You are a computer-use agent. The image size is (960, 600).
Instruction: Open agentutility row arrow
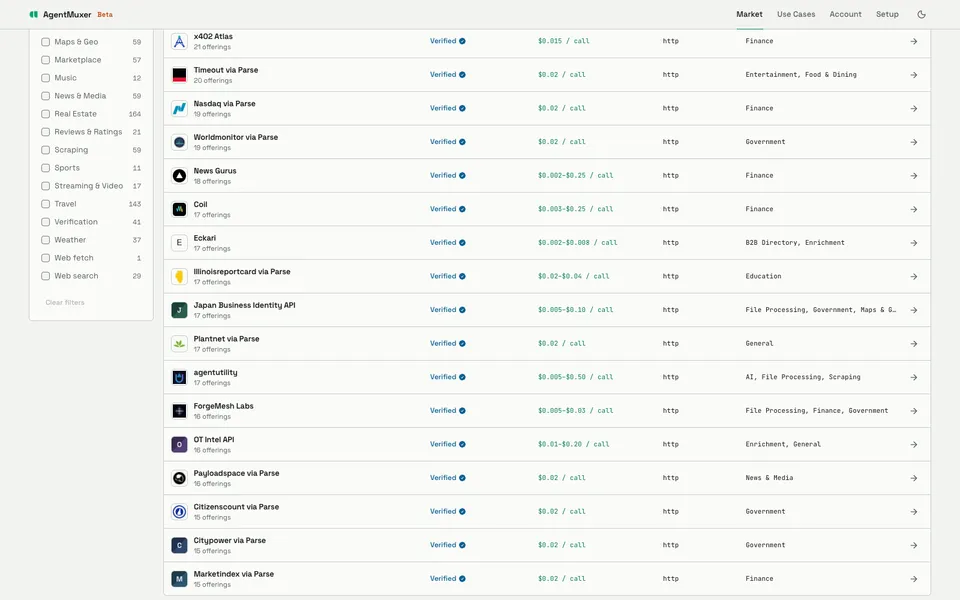[x=913, y=377]
